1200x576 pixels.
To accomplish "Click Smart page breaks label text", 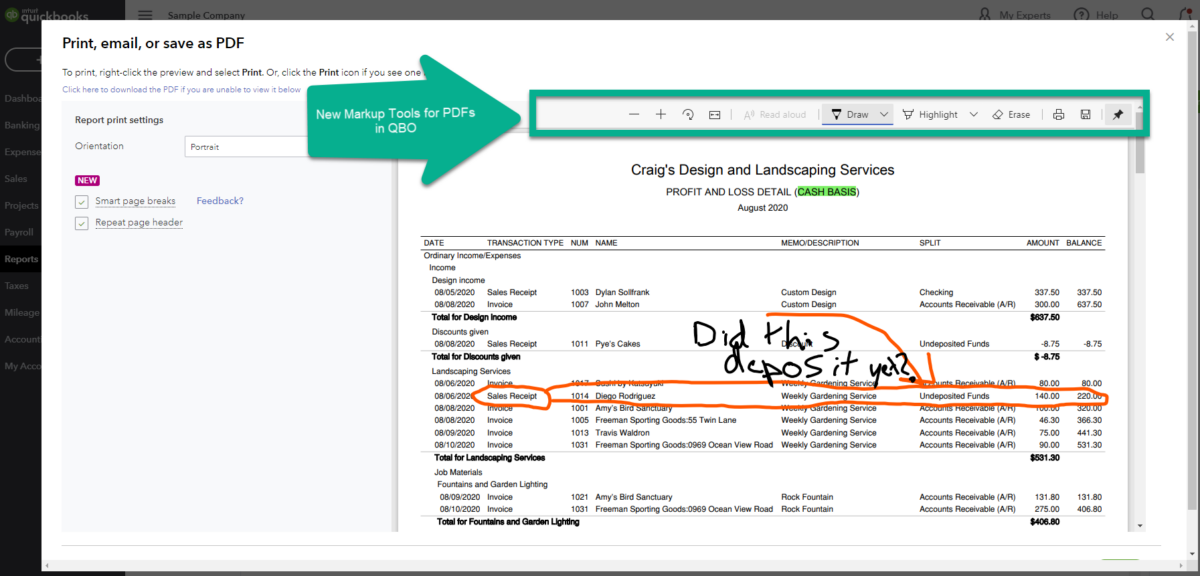I will (x=135, y=201).
